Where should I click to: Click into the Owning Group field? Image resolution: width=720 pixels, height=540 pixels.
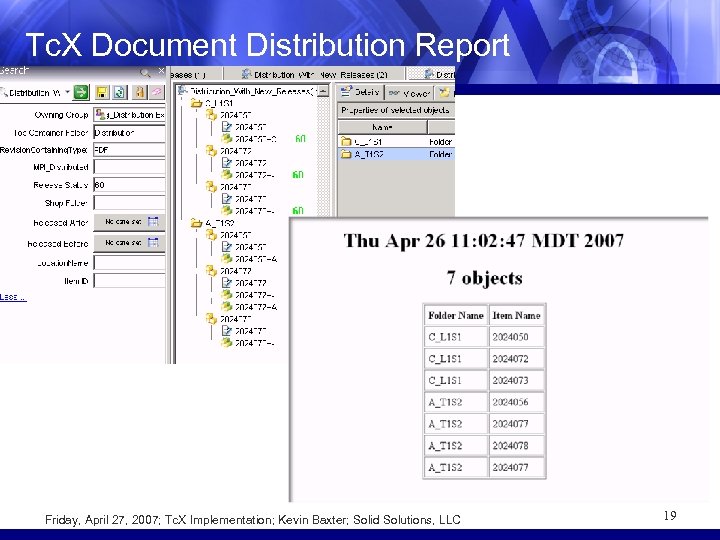pos(129,115)
